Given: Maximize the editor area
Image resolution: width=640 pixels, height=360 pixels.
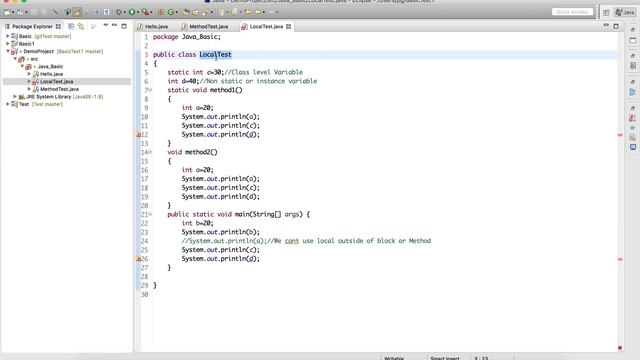Looking at the screenshot, I should pos(616,26).
